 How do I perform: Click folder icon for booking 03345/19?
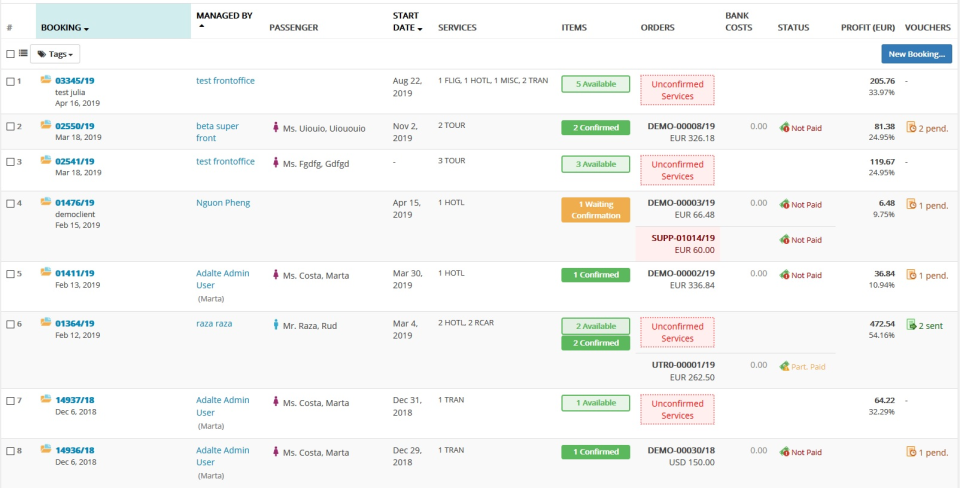coord(46,79)
